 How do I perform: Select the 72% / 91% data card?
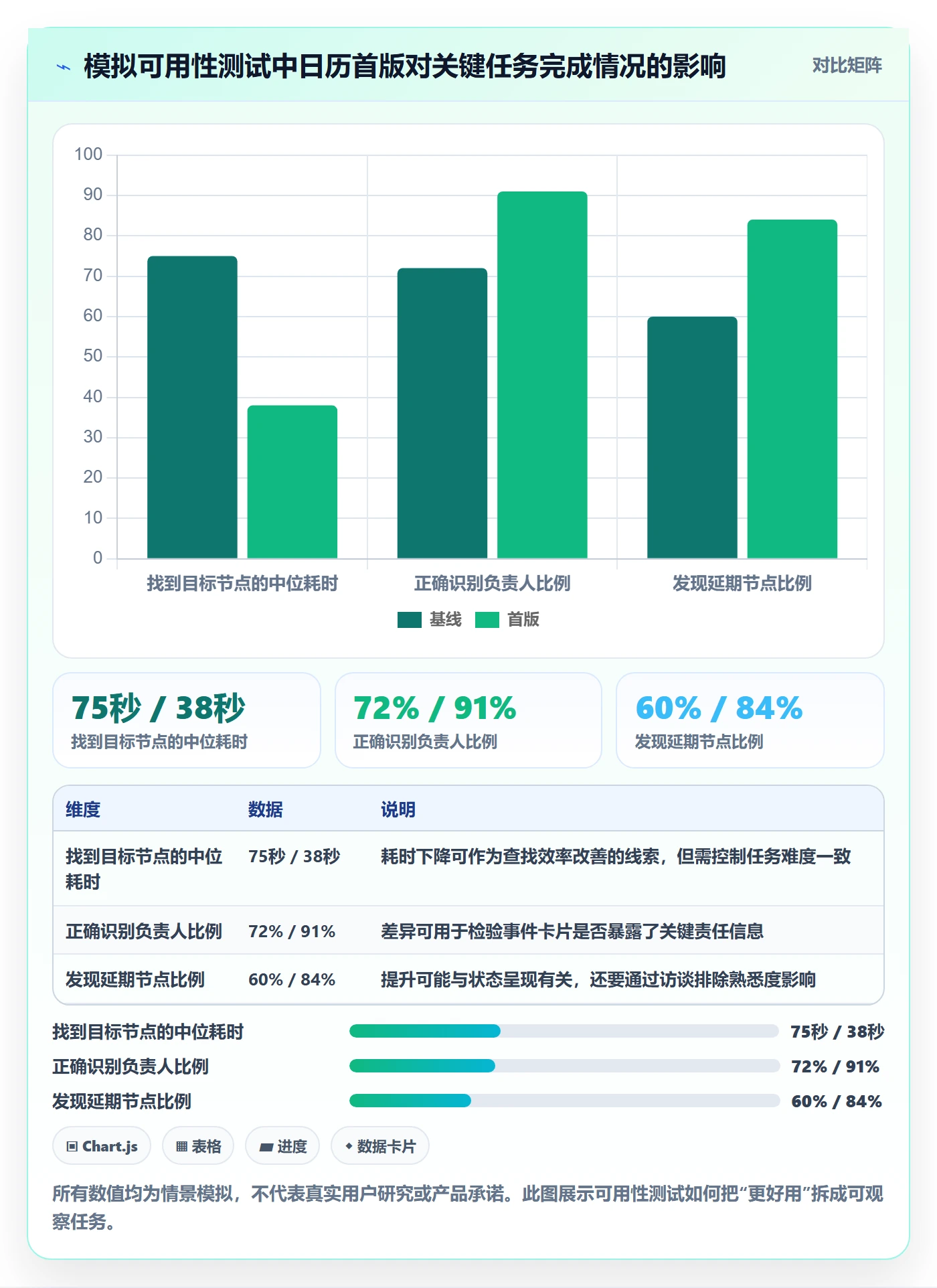(468, 720)
